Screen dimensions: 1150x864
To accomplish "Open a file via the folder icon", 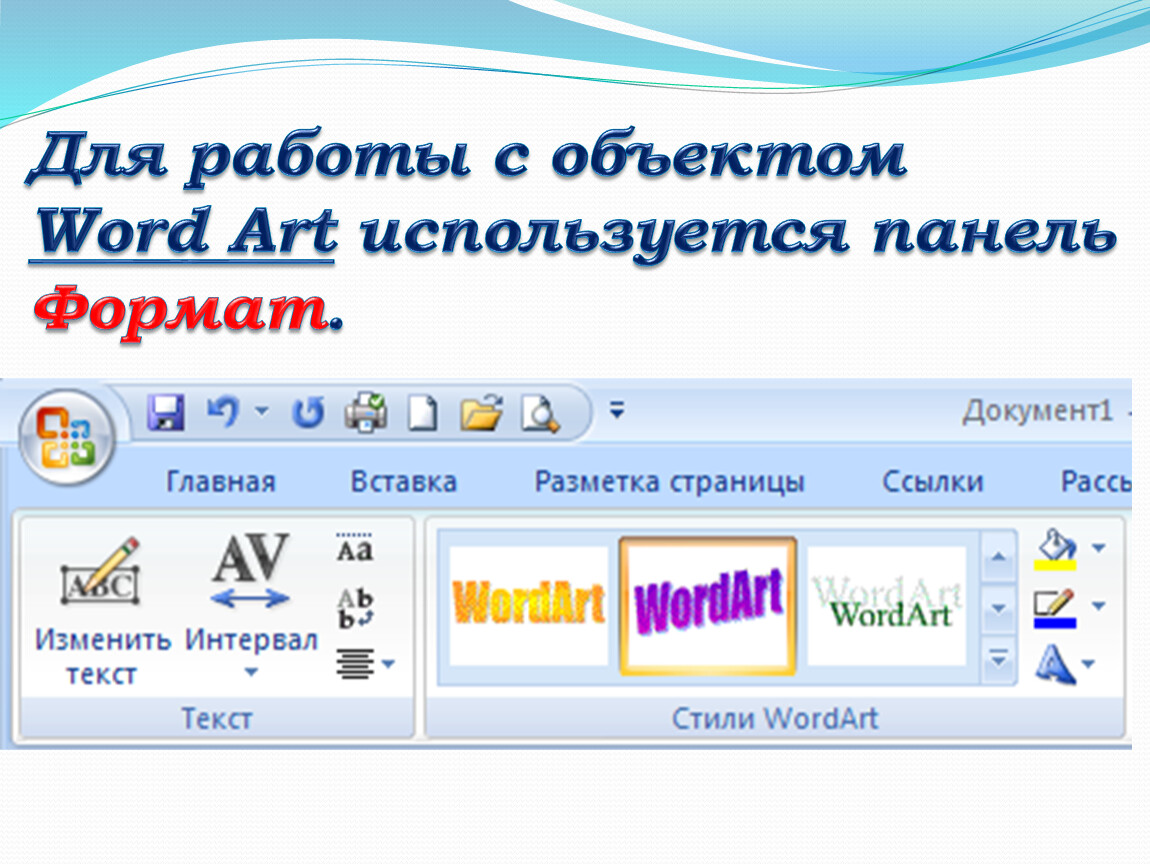I will (x=481, y=411).
